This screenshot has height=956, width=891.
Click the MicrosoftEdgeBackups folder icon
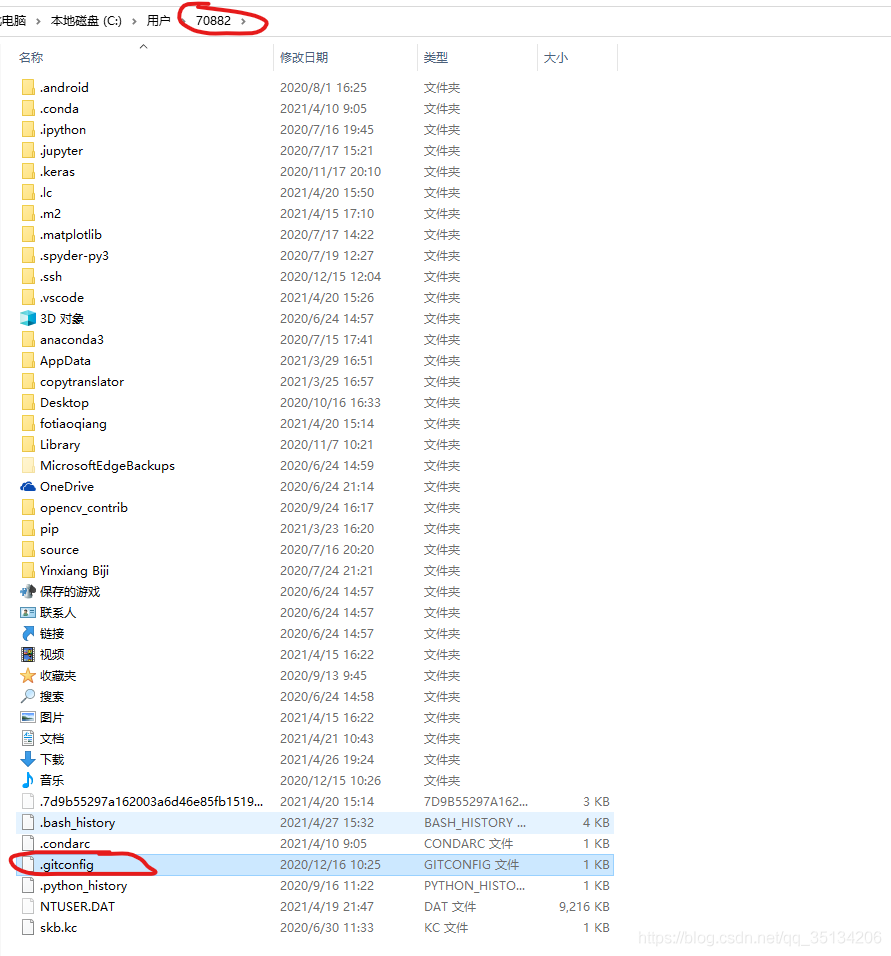pos(28,465)
